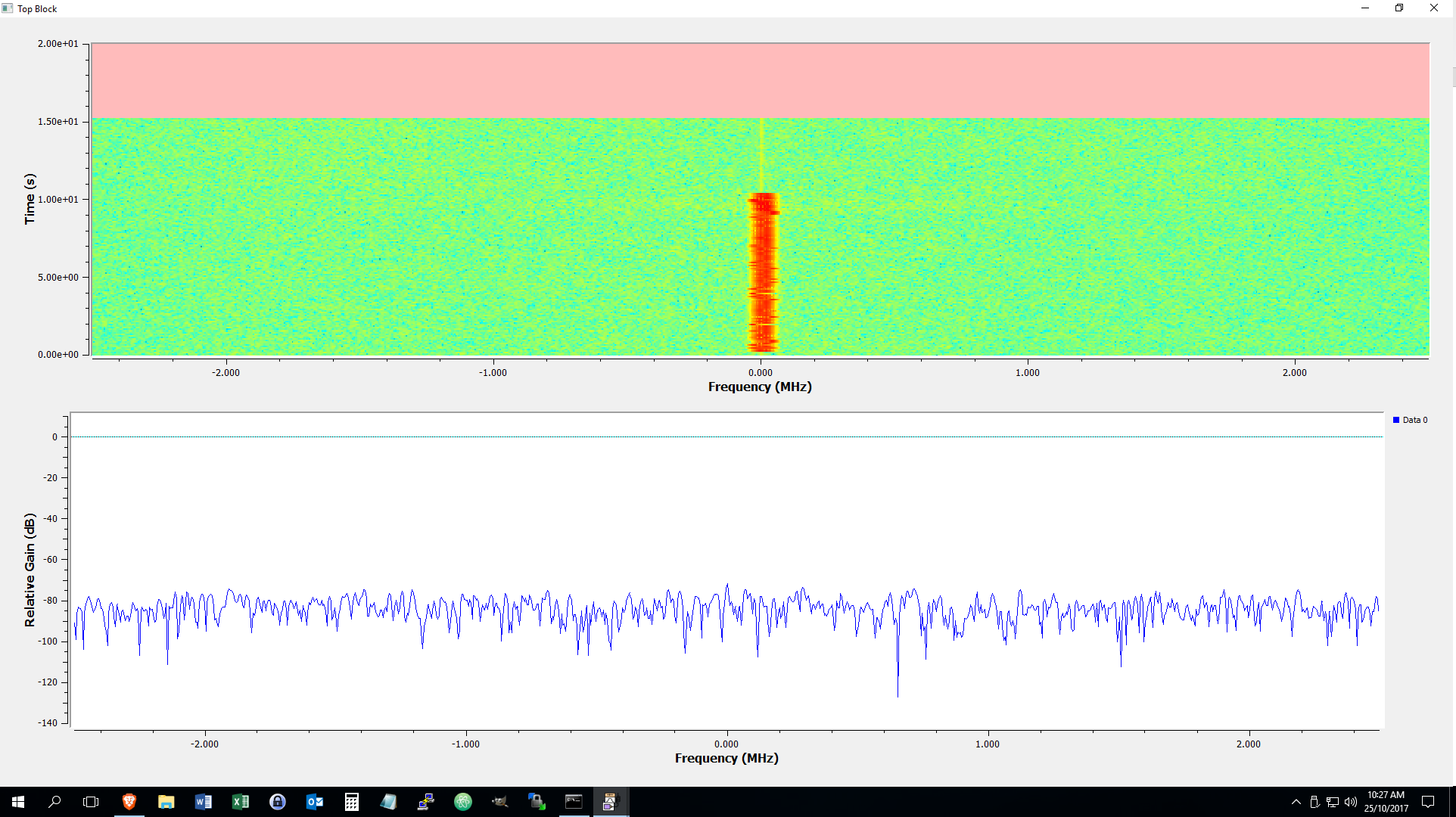
Task: Click the '2.00e+01' time tick label
Action: 58,44
